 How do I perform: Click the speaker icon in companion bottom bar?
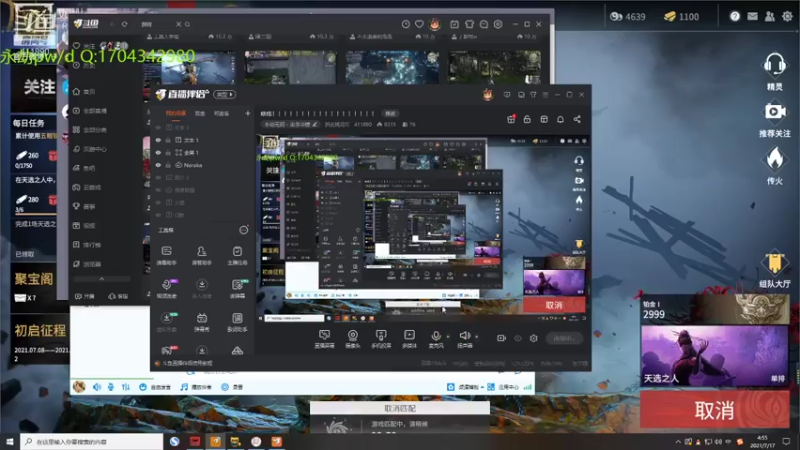[x=464, y=335]
